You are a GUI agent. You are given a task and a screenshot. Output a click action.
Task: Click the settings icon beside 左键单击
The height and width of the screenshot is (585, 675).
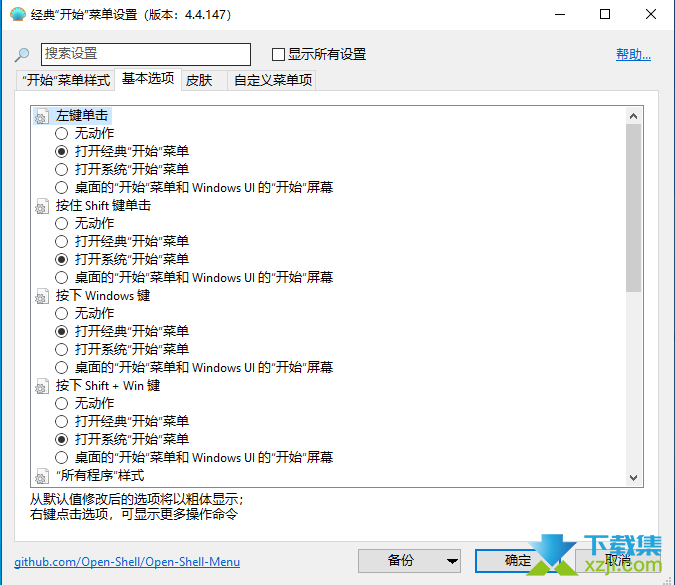tap(41, 116)
